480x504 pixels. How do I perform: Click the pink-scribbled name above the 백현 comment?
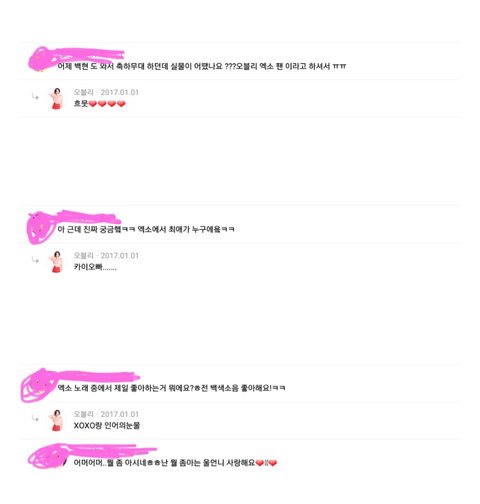click(x=90, y=54)
